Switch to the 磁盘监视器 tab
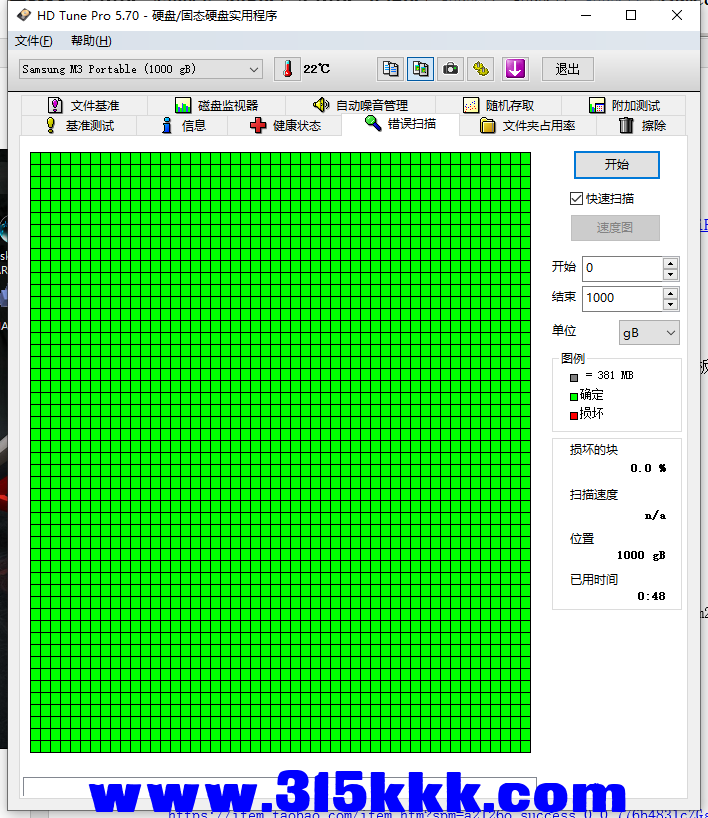Screen dimensions: 708x818 point(217,105)
